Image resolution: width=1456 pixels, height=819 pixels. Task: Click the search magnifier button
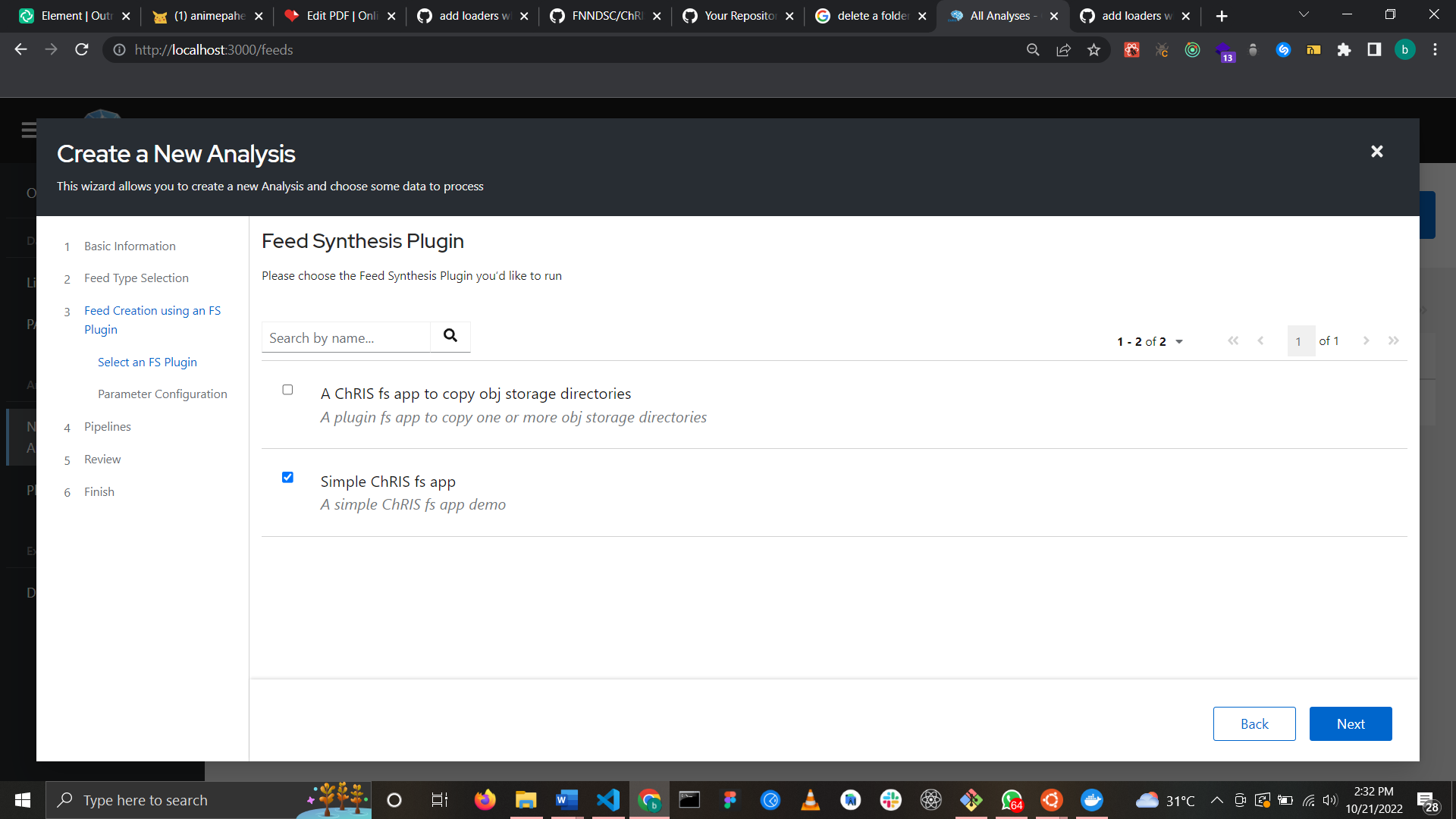(x=450, y=336)
